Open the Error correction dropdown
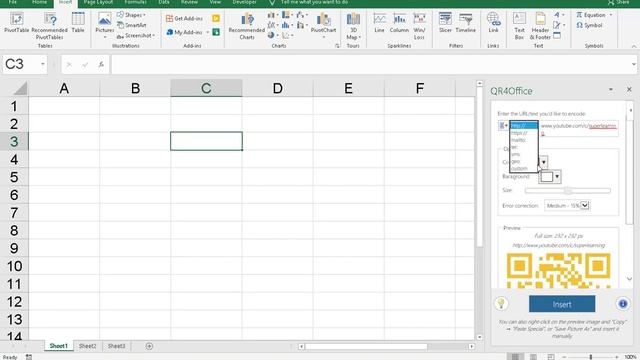 [585, 205]
